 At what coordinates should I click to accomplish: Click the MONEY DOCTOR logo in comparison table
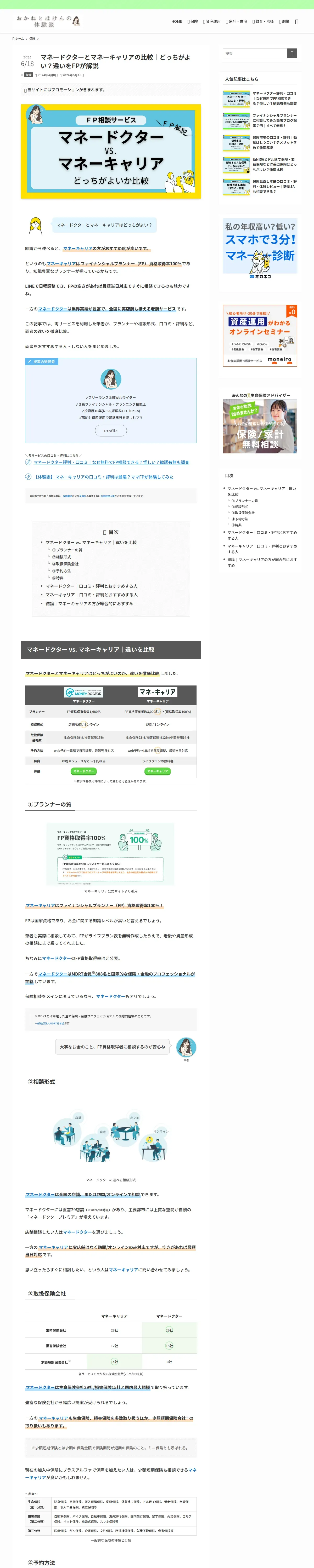coord(83,692)
